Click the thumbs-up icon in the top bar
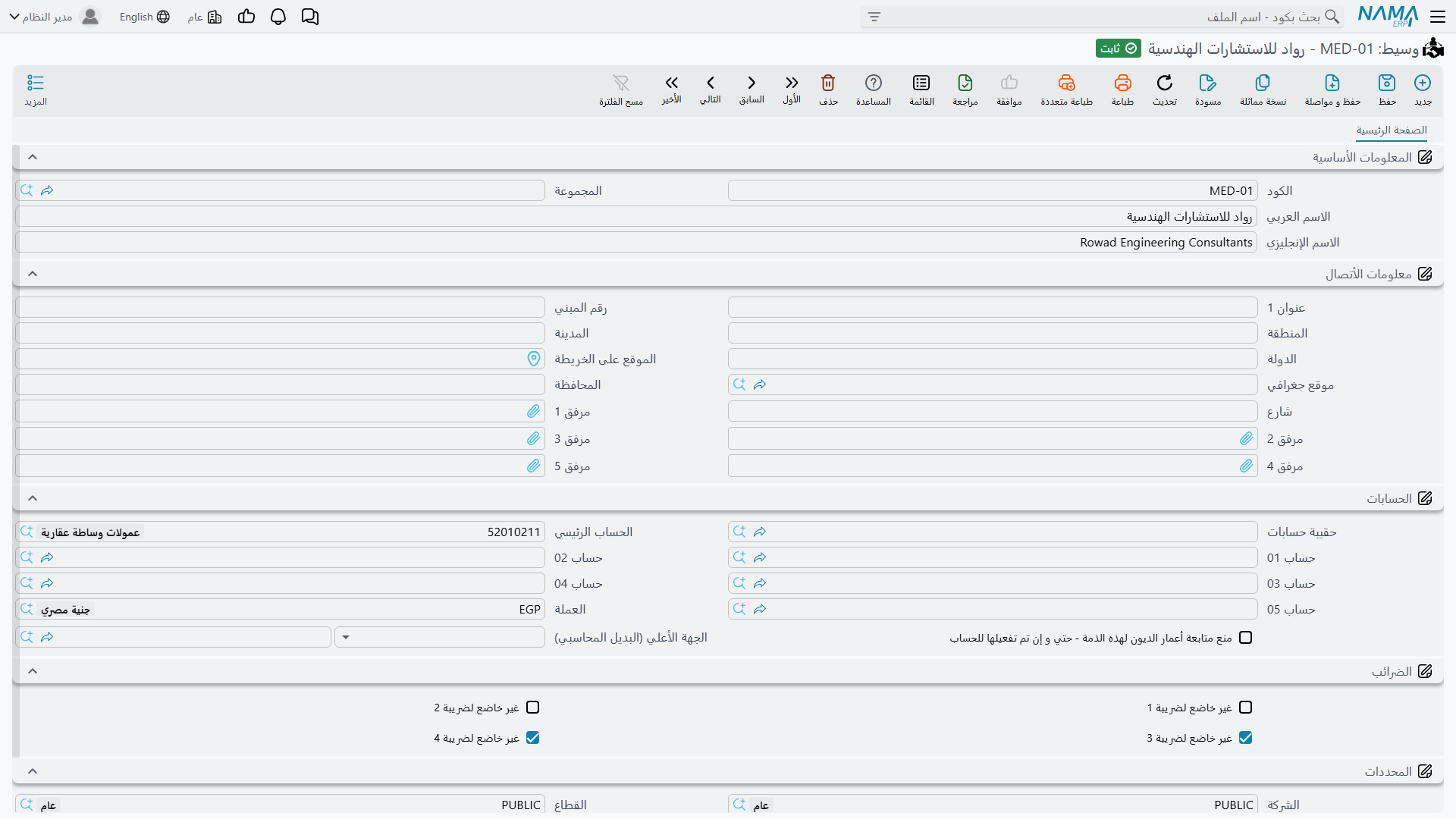Image resolution: width=1456 pixels, height=819 pixels. point(246,17)
